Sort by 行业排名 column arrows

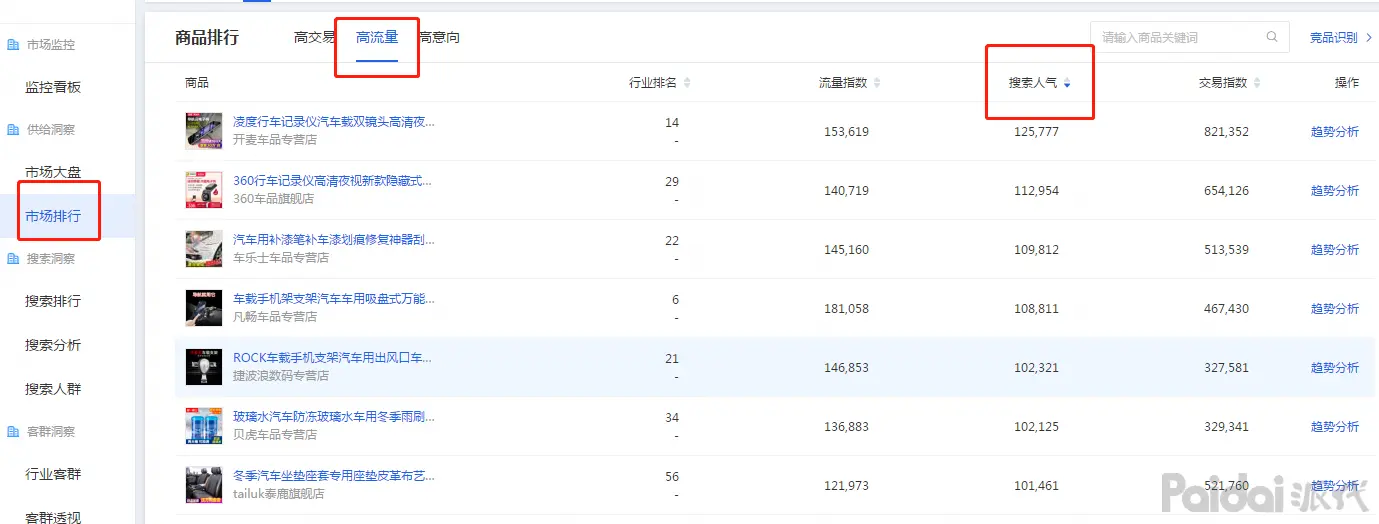click(686, 83)
